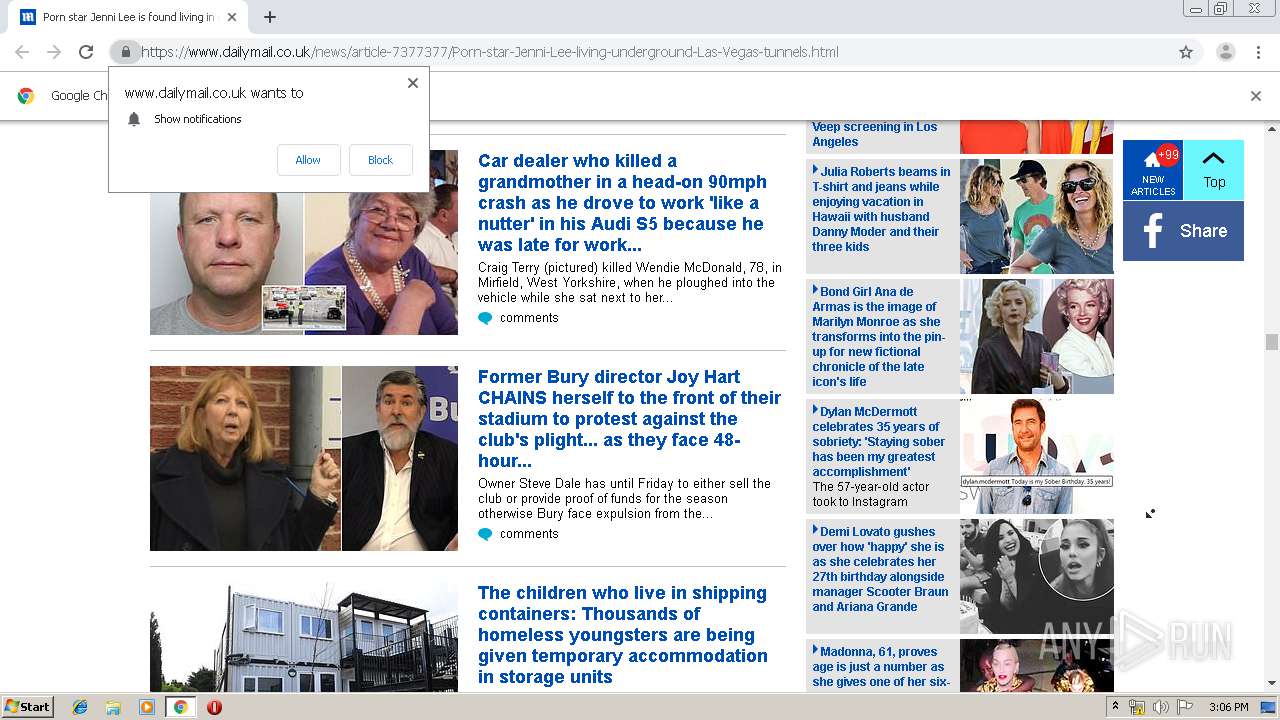Click network tray icon
Screen dimensions: 1280x720
point(1137,707)
